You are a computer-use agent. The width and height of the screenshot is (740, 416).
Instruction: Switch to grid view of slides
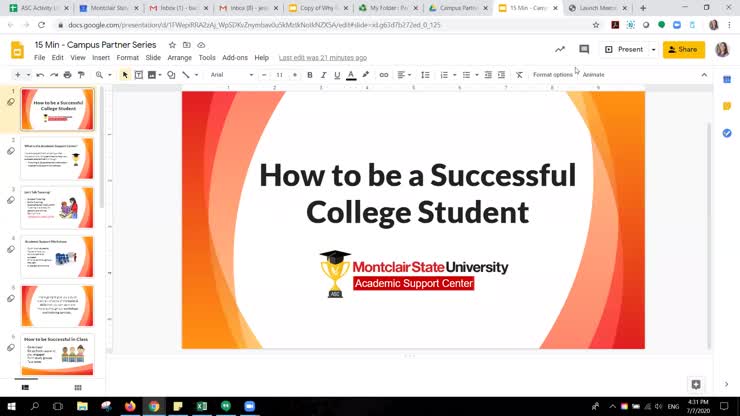(x=78, y=388)
